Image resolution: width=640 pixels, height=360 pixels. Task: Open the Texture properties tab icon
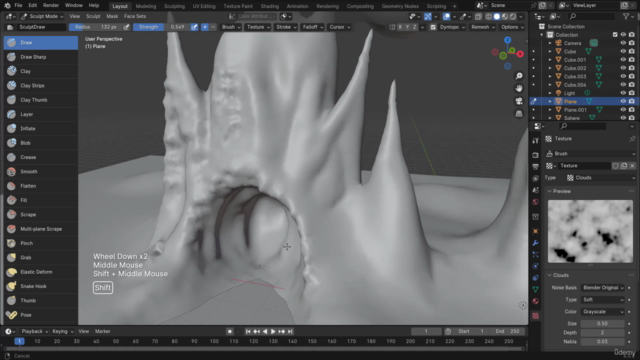pyautogui.click(x=536, y=316)
